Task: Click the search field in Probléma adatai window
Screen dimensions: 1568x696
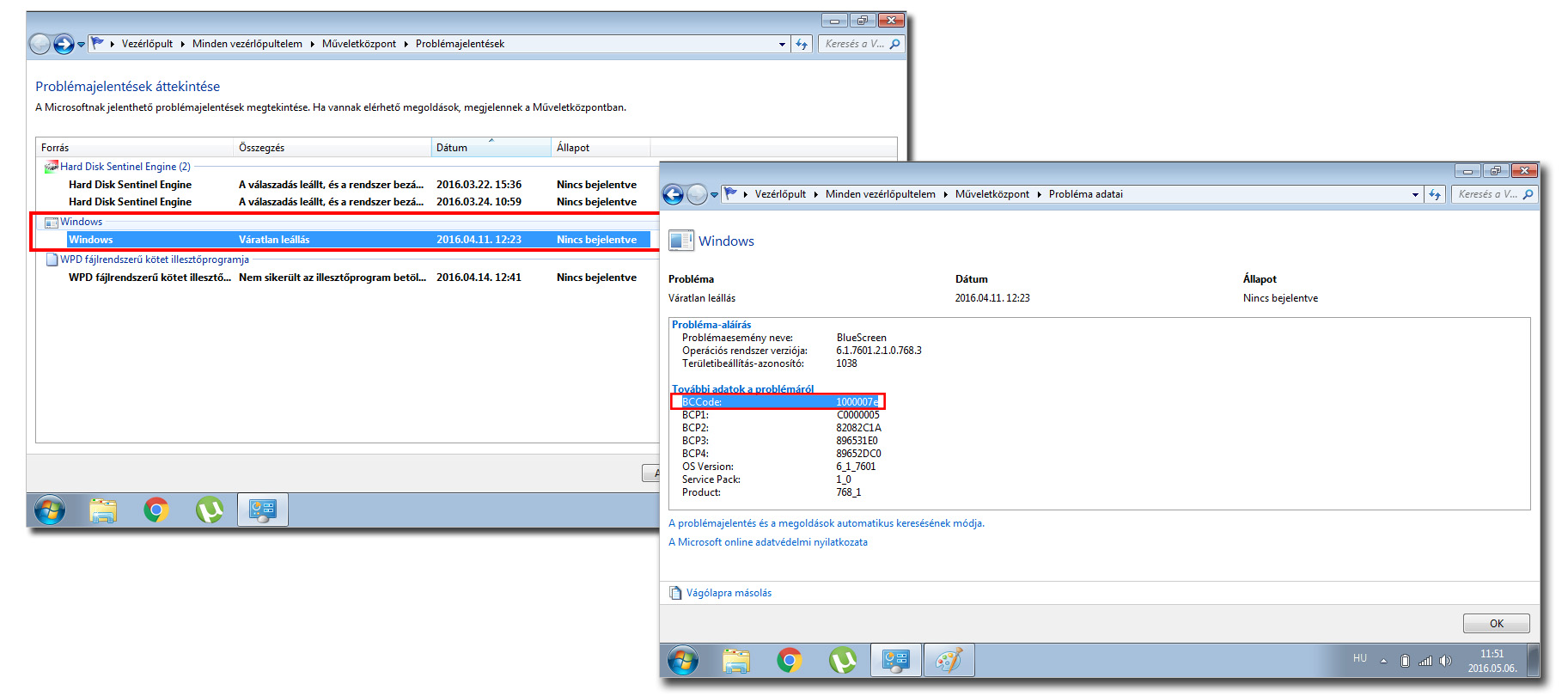Action: pyautogui.click(x=1487, y=194)
